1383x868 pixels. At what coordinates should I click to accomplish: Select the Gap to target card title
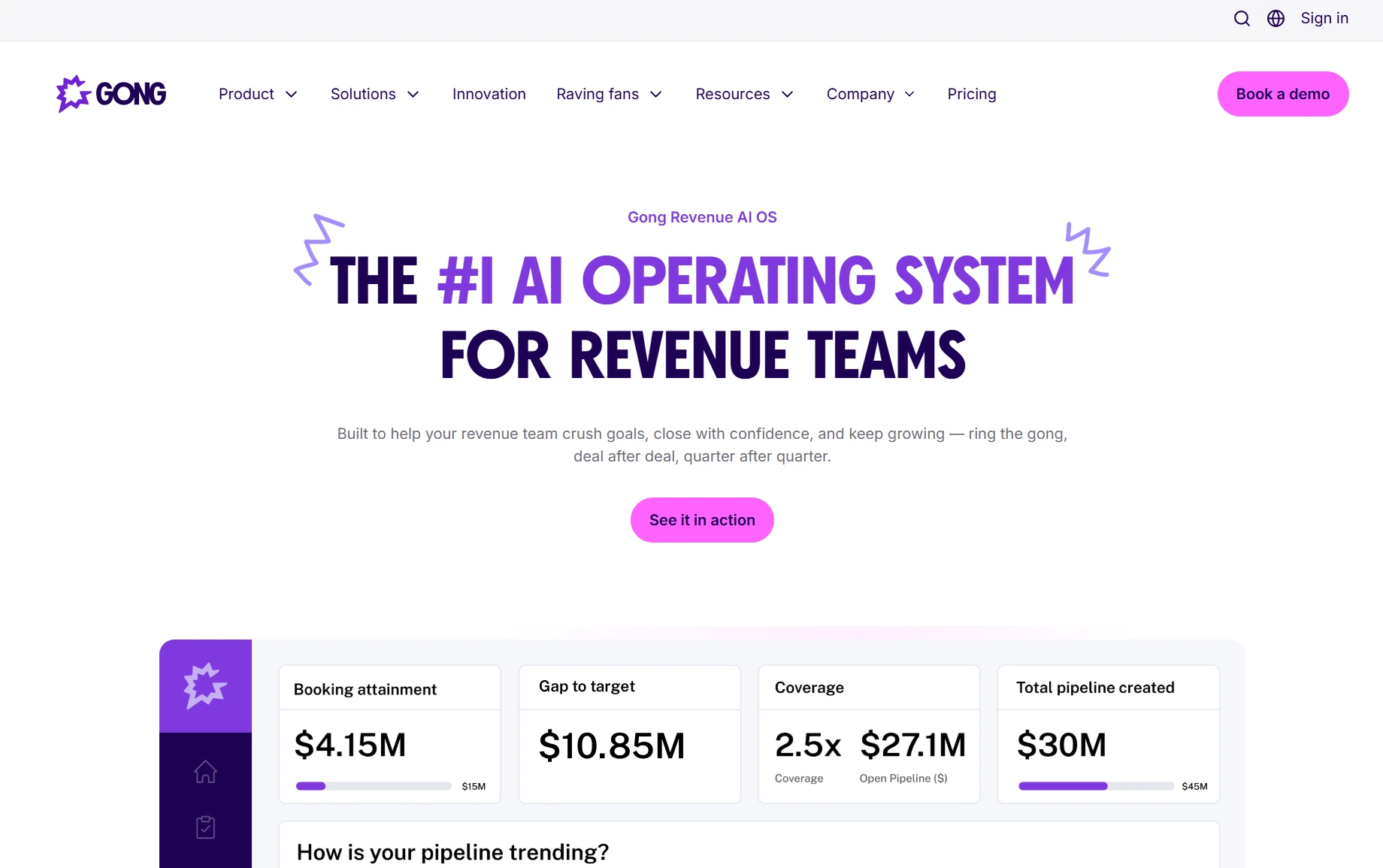pyautogui.click(x=587, y=686)
